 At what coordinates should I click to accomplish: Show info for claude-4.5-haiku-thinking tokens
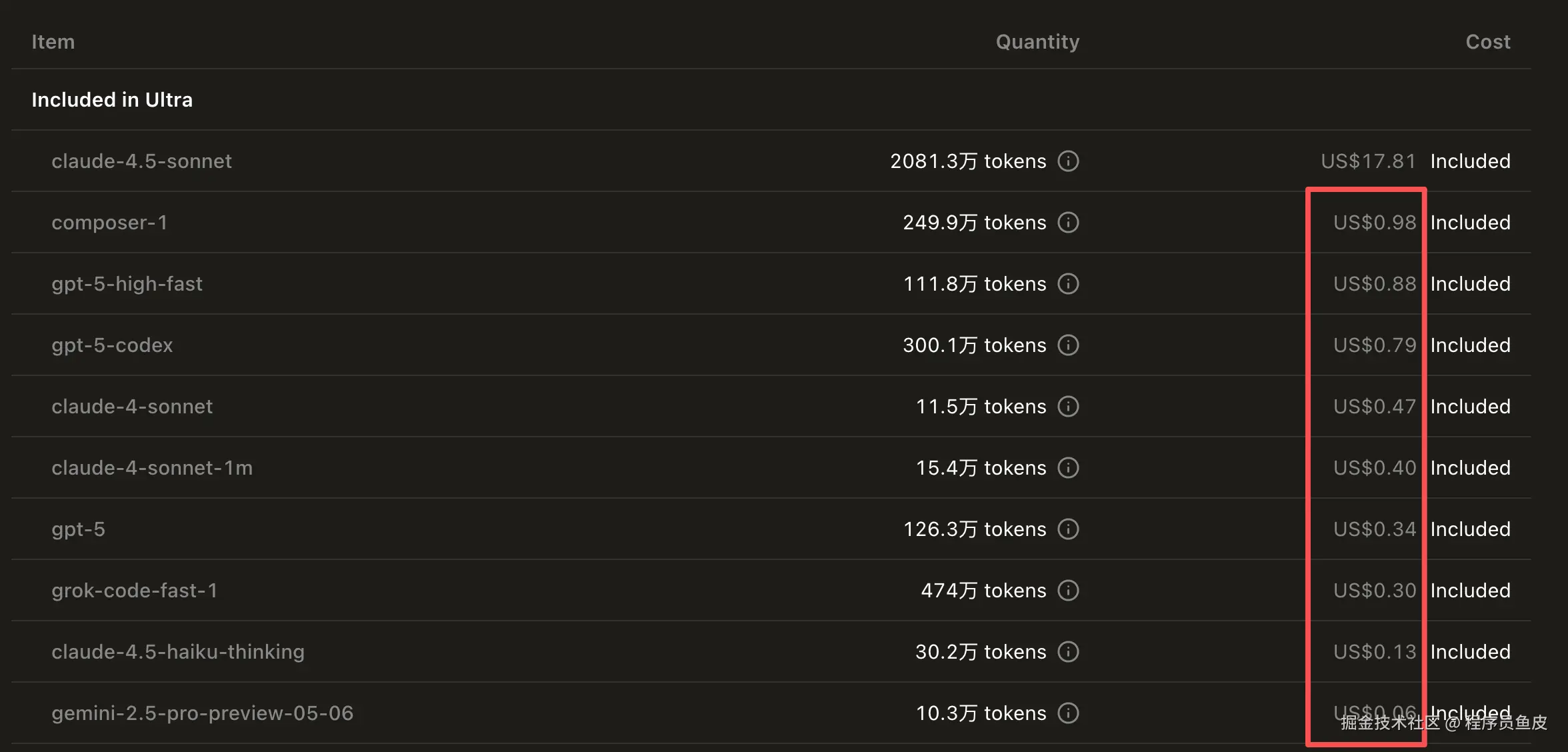1068,652
